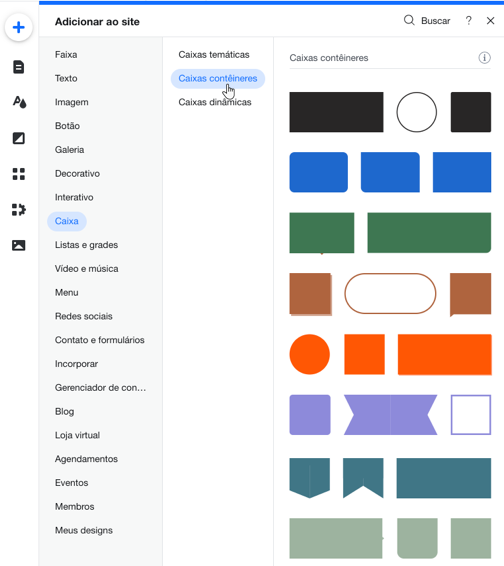The image size is (504, 566).
Task: Open the Meus designs category
Action: tap(84, 530)
